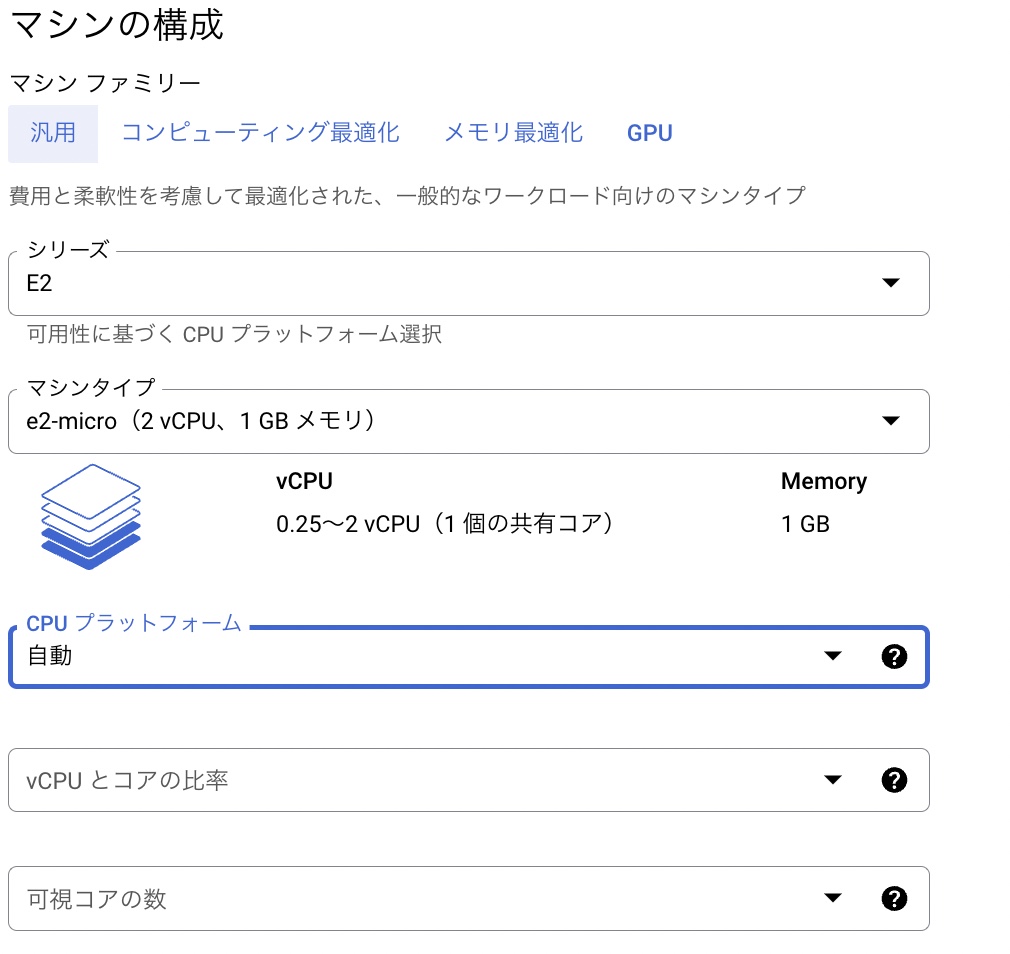Screen dimensions: 1010x954
Task: Click the caret arrow in the 可視コアの数 field
Action: click(x=832, y=898)
